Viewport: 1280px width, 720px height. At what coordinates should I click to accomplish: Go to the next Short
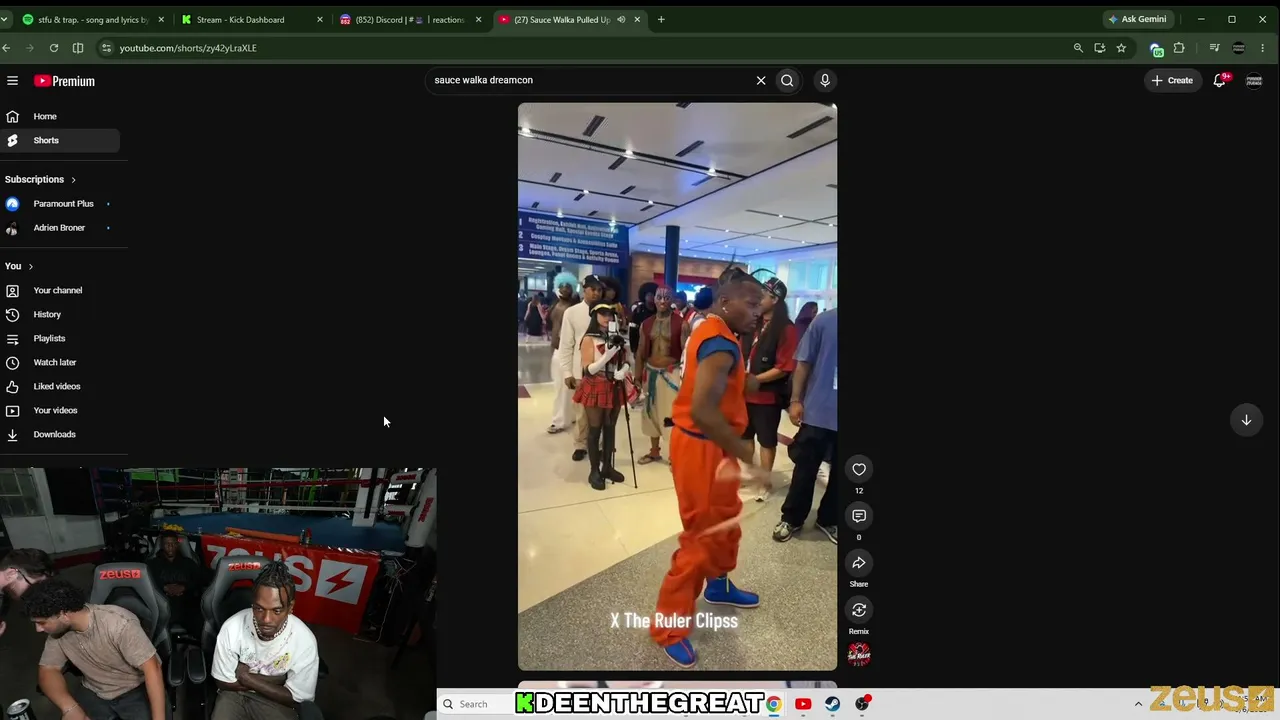(1246, 420)
